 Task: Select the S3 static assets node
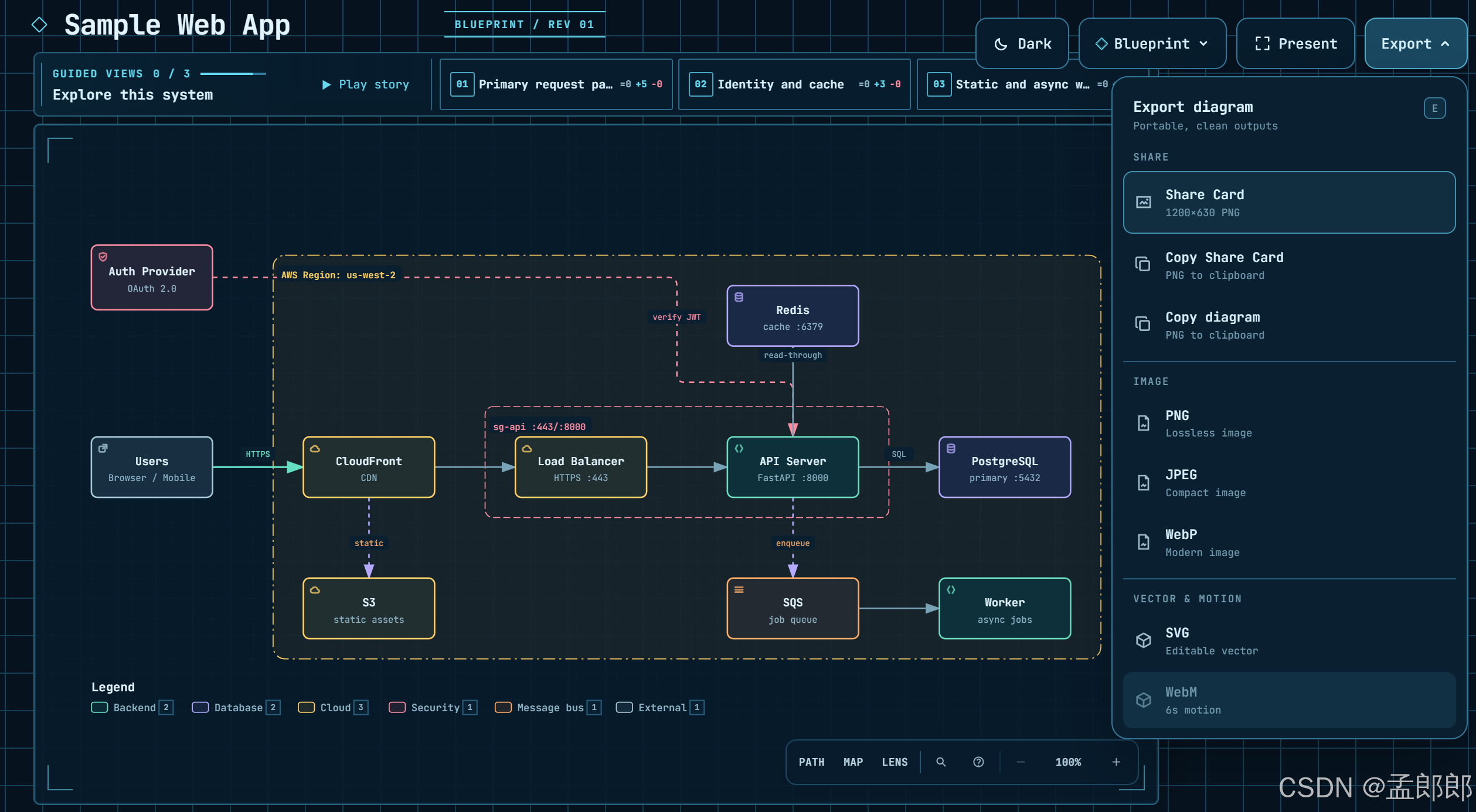[x=369, y=609]
